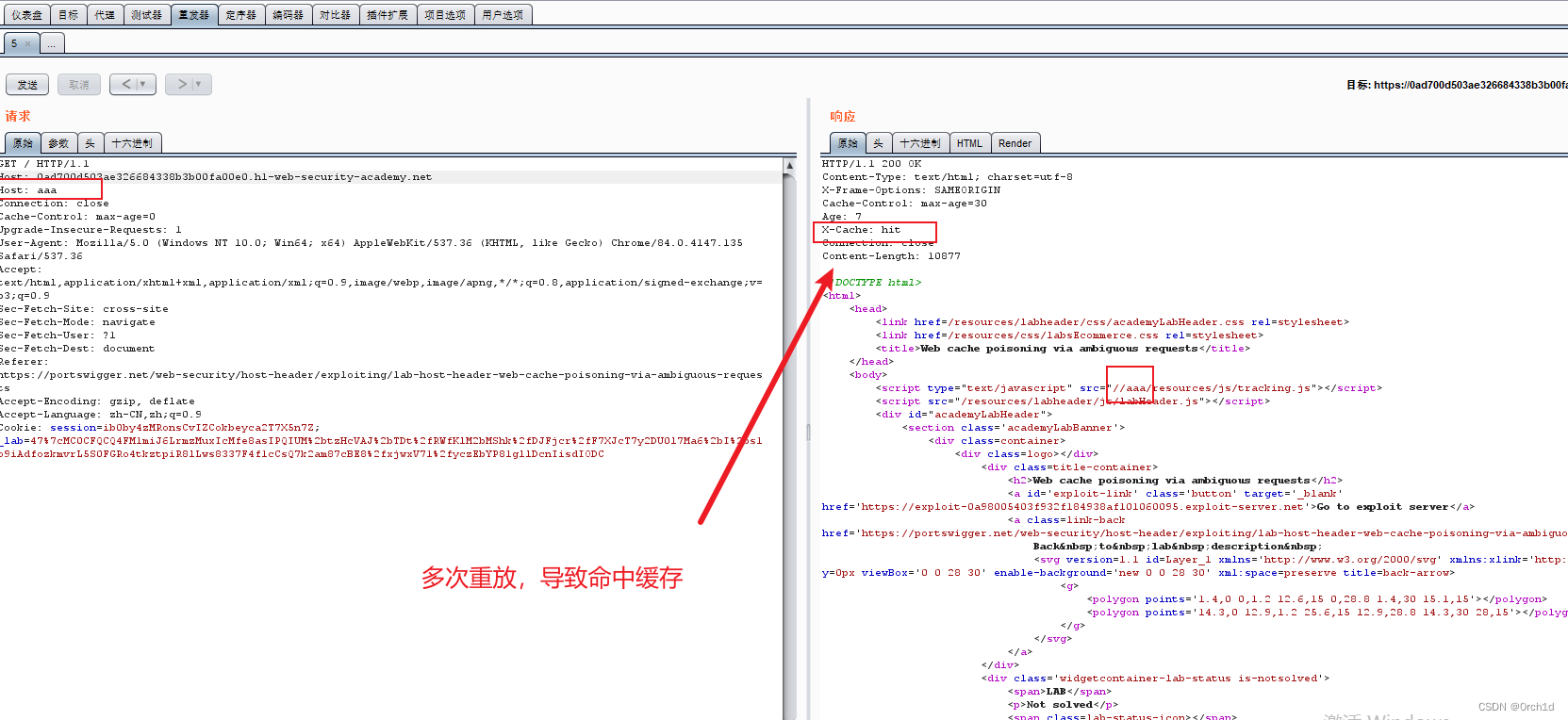Viewport: 1568px width, 720px height.
Task: Switch to the response Render tab
Action: [1015, 143]
